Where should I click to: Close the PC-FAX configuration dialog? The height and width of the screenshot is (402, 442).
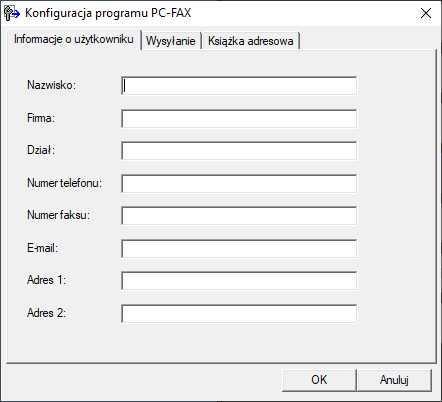[x=426, y=13]
